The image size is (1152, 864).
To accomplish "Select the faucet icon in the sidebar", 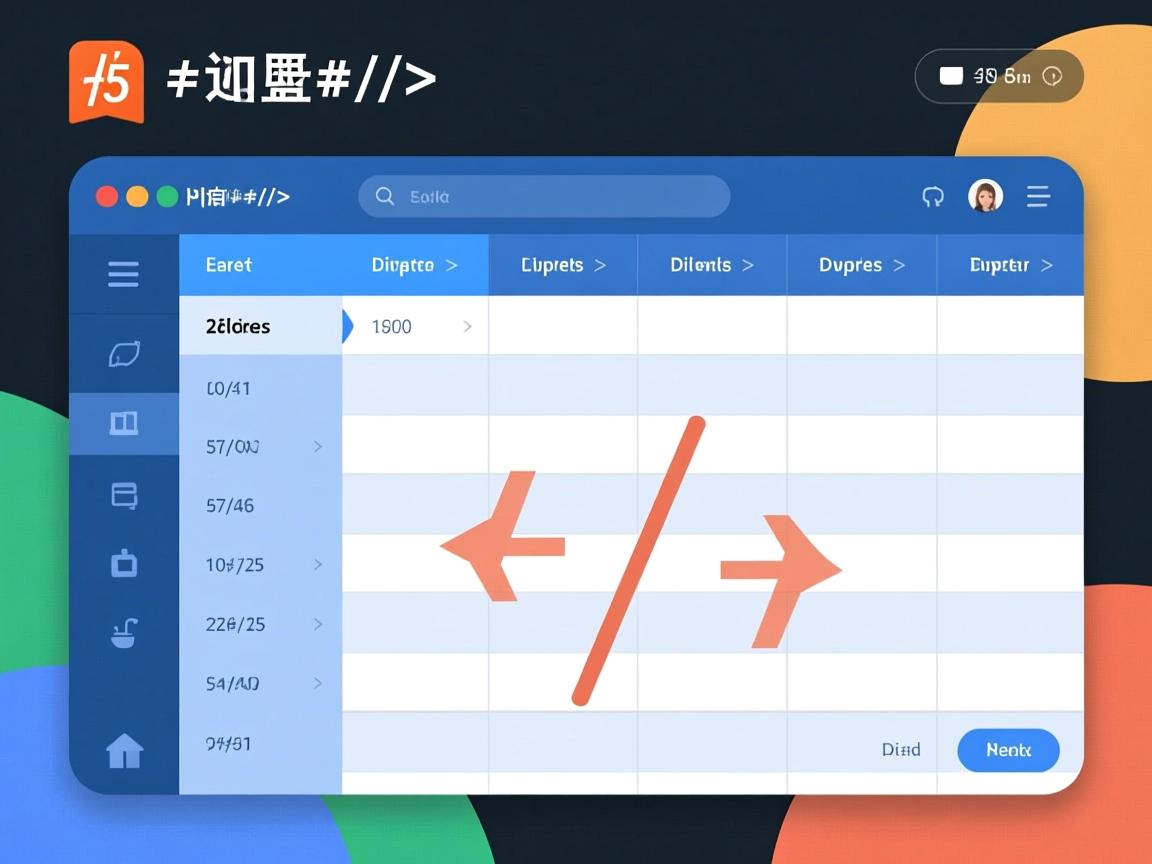I will [123, 631].
